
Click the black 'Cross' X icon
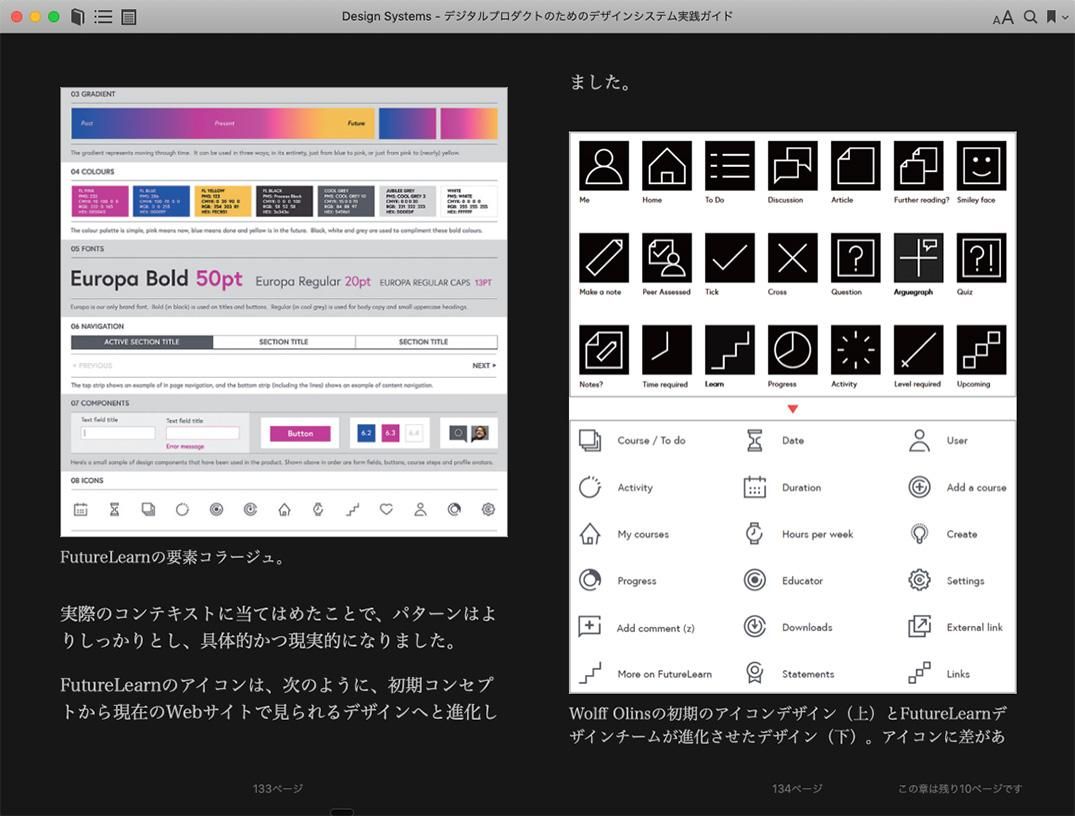793,258
